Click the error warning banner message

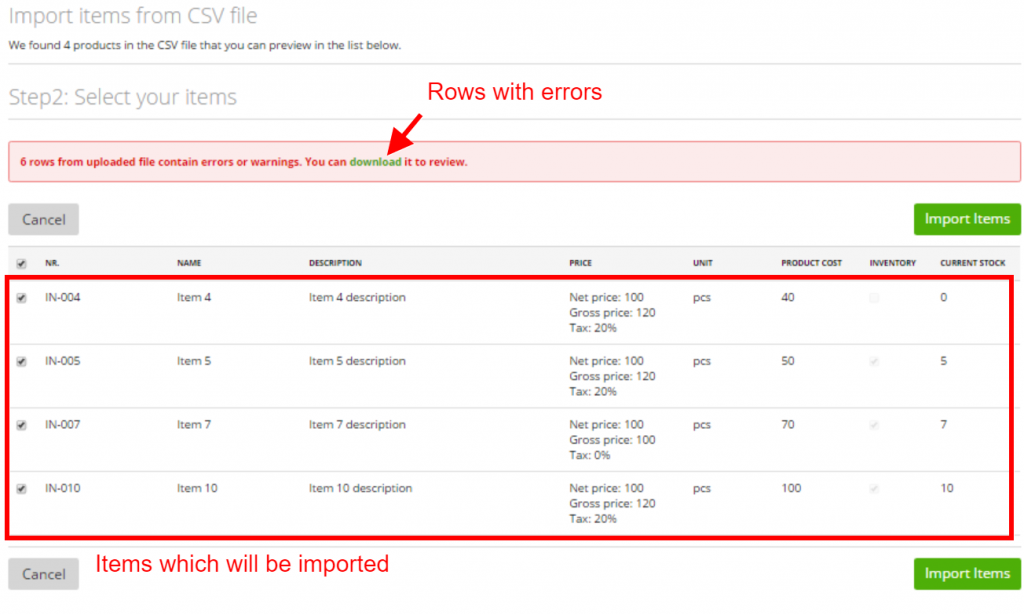[240, 160]
